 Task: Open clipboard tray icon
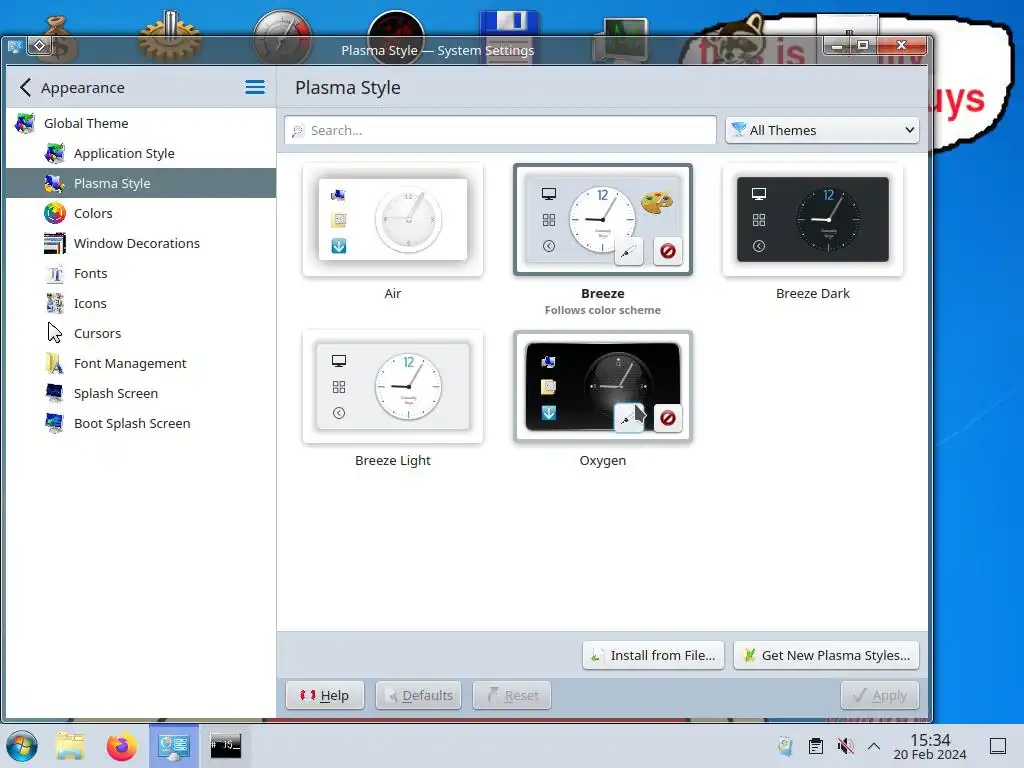(816, 746)
